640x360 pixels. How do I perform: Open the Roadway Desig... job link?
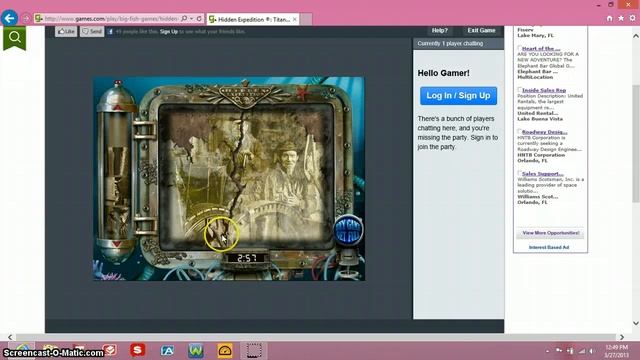[x=544, y=132]
